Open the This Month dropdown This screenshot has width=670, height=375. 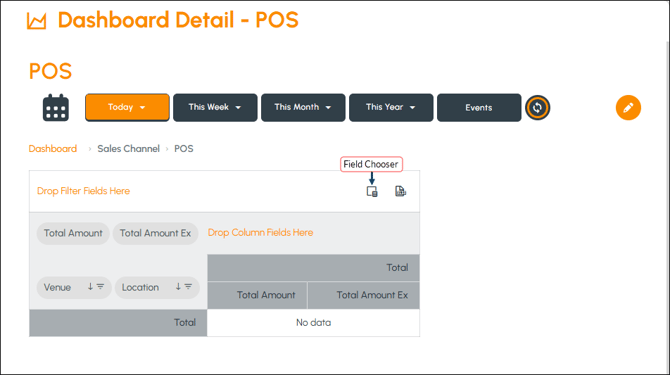(303, 107)
